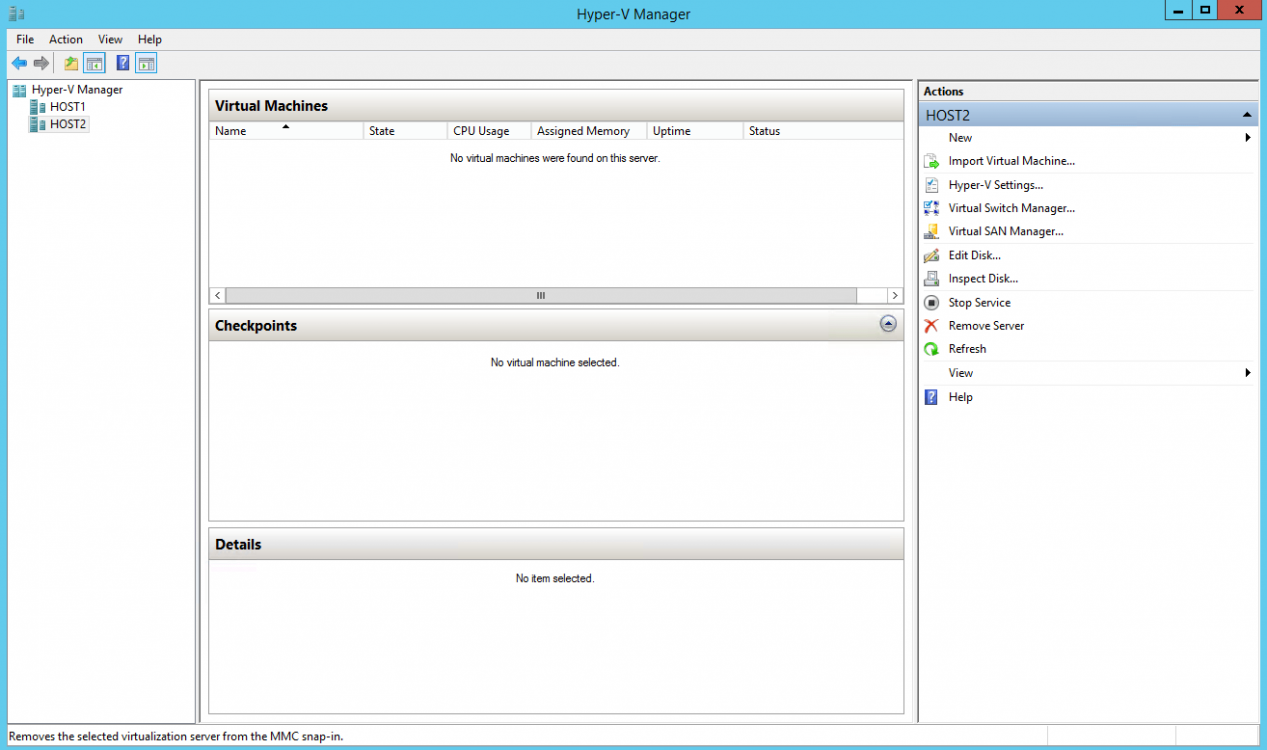Open Import Virtual Machine wizard
Viewport: 1267px width, 750px height.
[x=1011, y=161]
